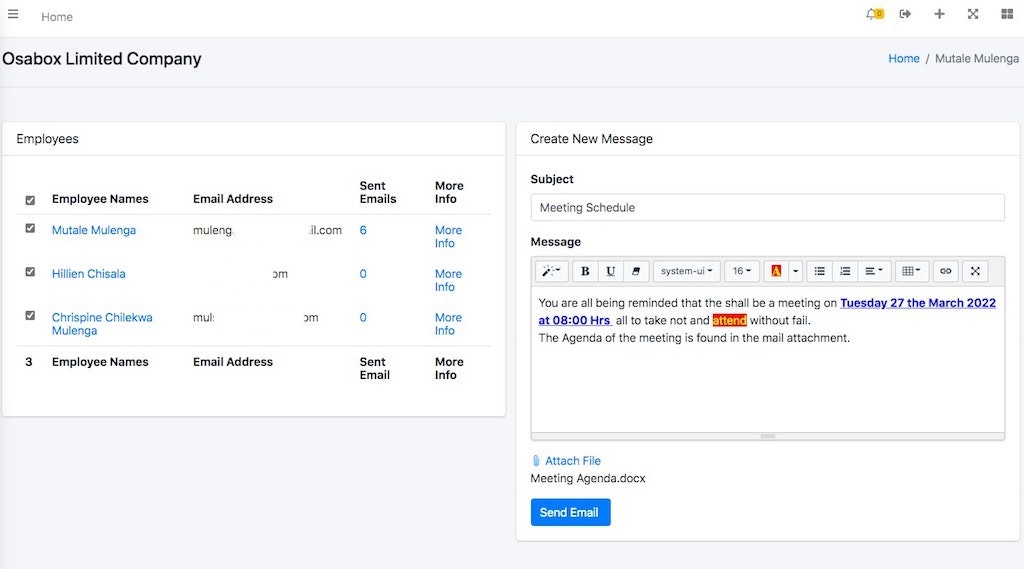Click the 'Tuesday 27 the March 2022' text
This screenshot has width=1024, height=569.
click(x=918, y=302)
